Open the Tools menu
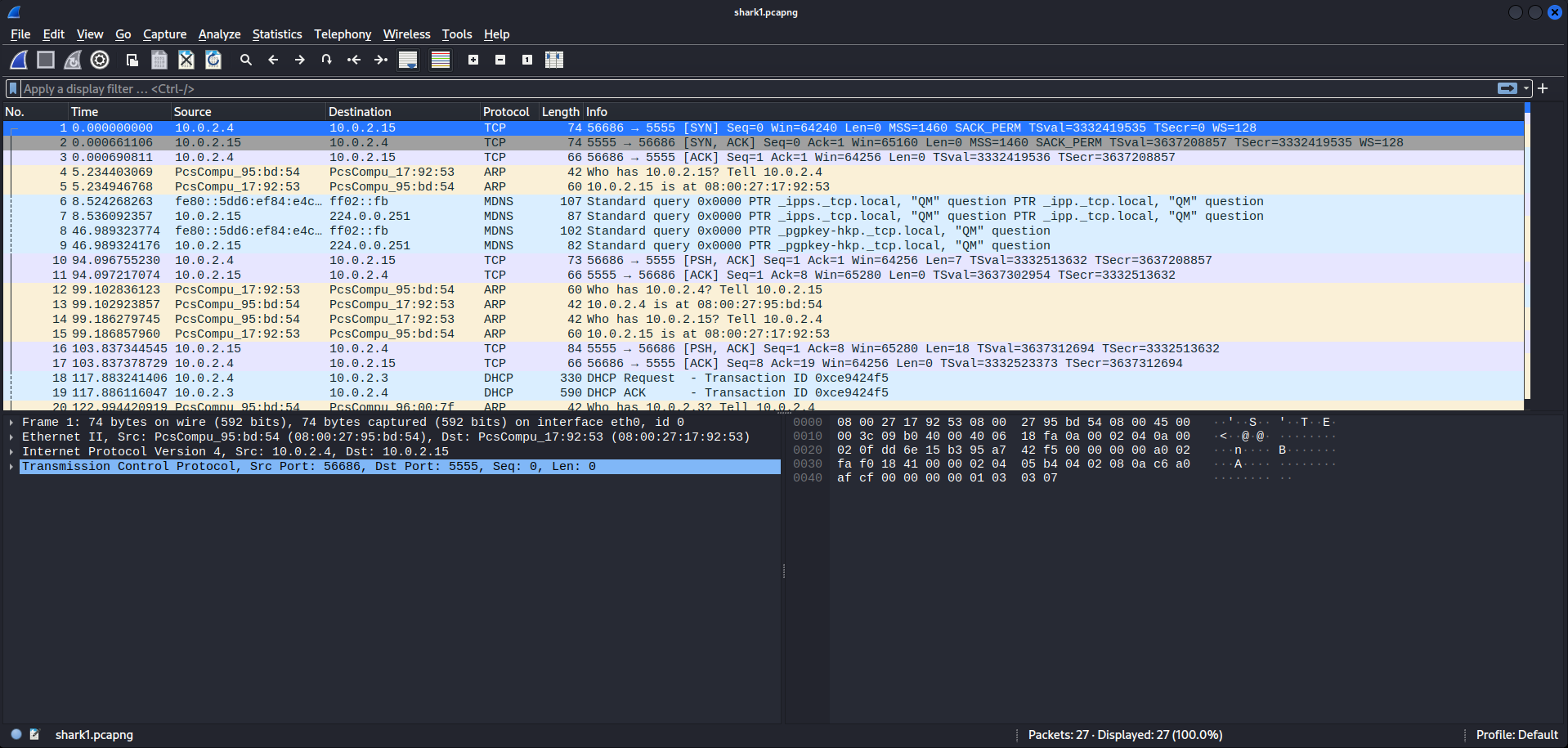 pos(457,34)
